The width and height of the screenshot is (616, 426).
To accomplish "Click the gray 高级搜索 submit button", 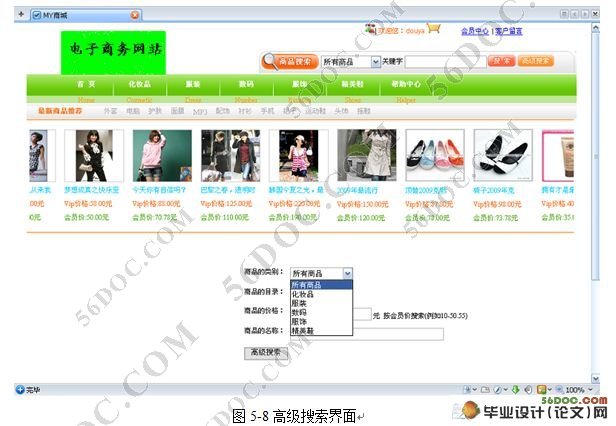I will (266, 353).
